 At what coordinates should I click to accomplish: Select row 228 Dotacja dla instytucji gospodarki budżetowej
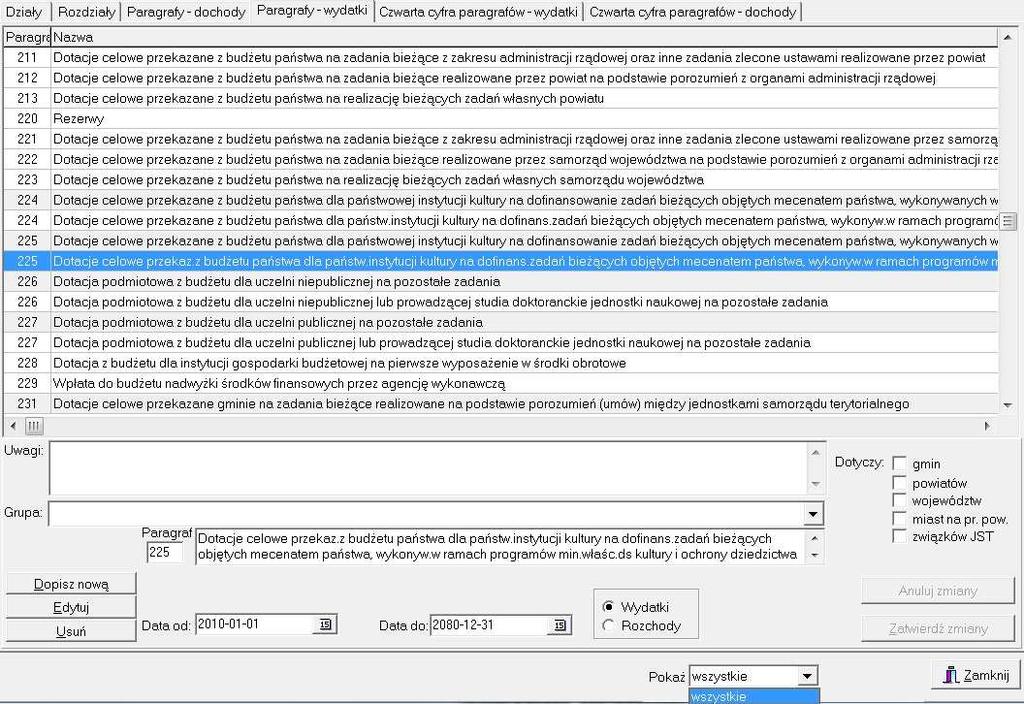point(500,362)
